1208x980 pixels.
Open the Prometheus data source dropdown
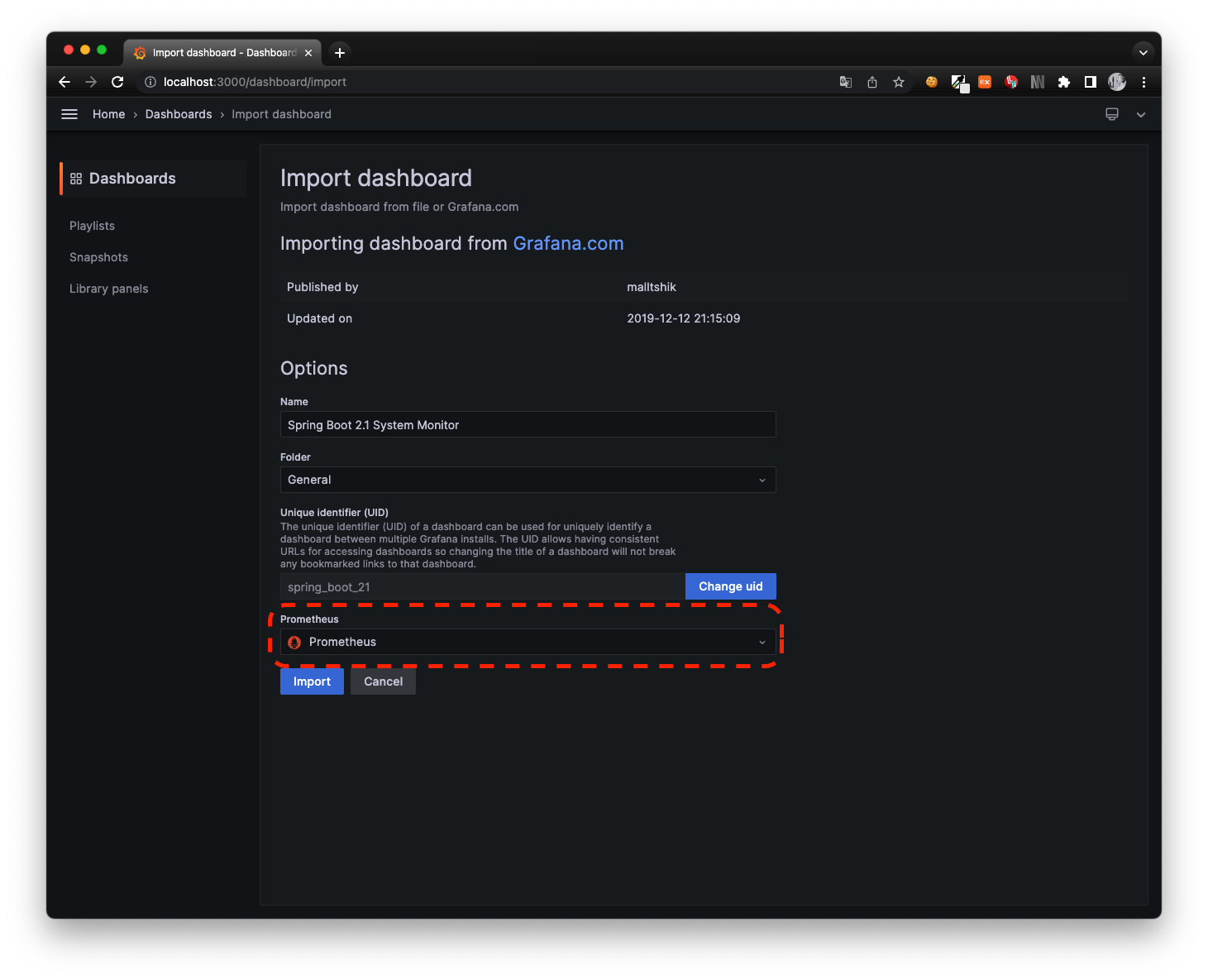528,642
